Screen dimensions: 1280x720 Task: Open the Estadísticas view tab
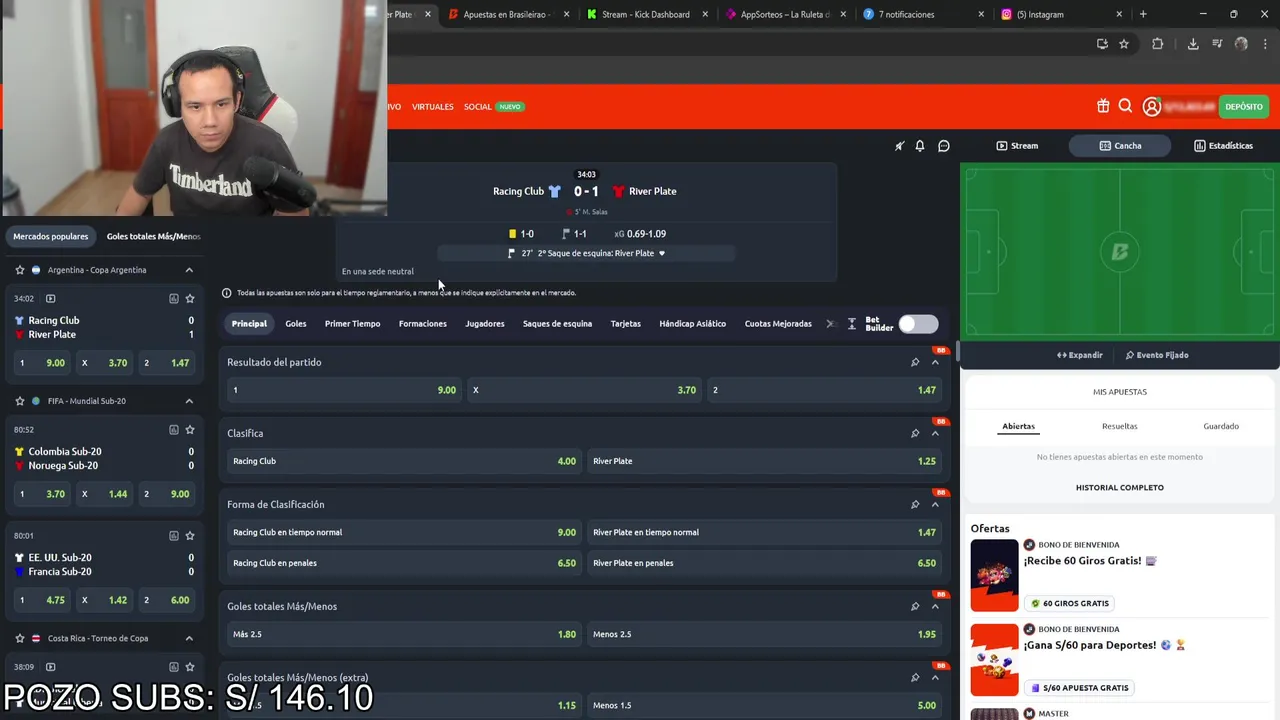pyautogui.click(x=1223, y=146)
